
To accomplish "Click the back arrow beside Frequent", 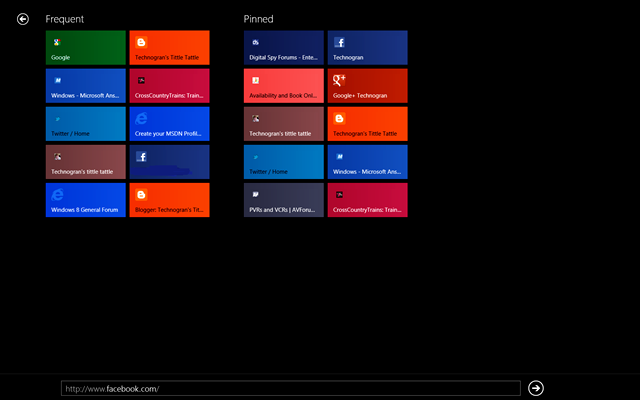I will [x=23, y=19].
